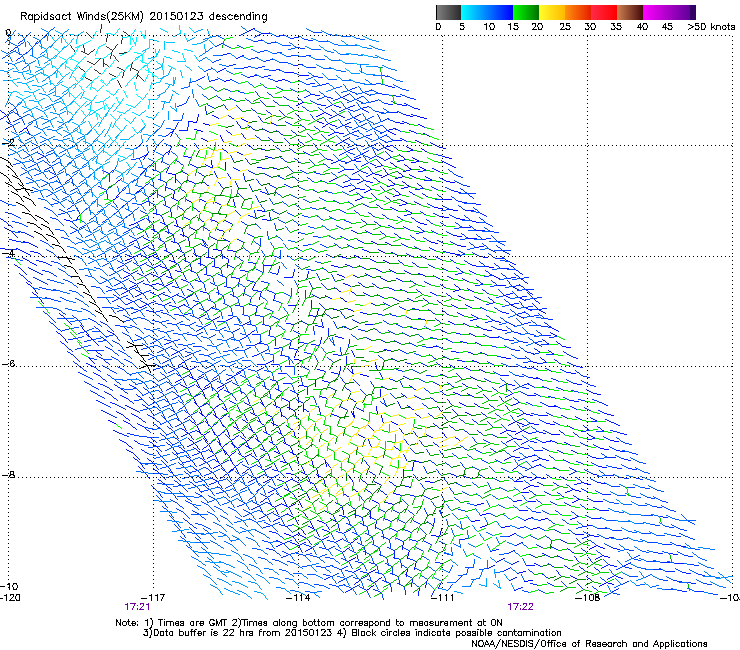Click the purple time stamp '17:22'
This screenshot has height=650, width=740.
[521, 607]
